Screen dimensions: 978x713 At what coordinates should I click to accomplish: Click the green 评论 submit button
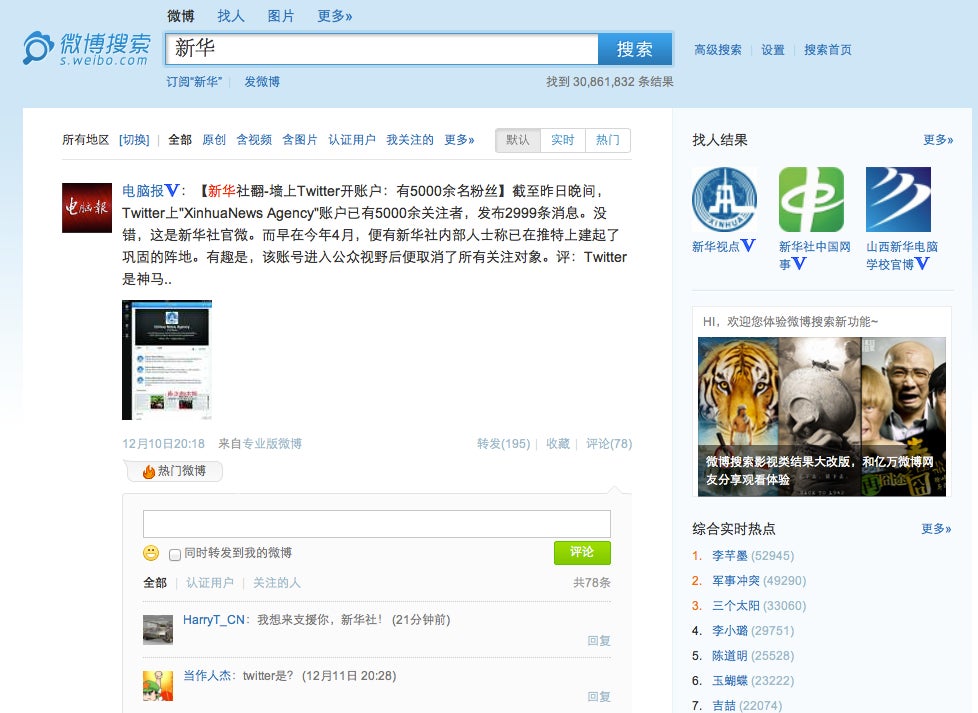582,552
